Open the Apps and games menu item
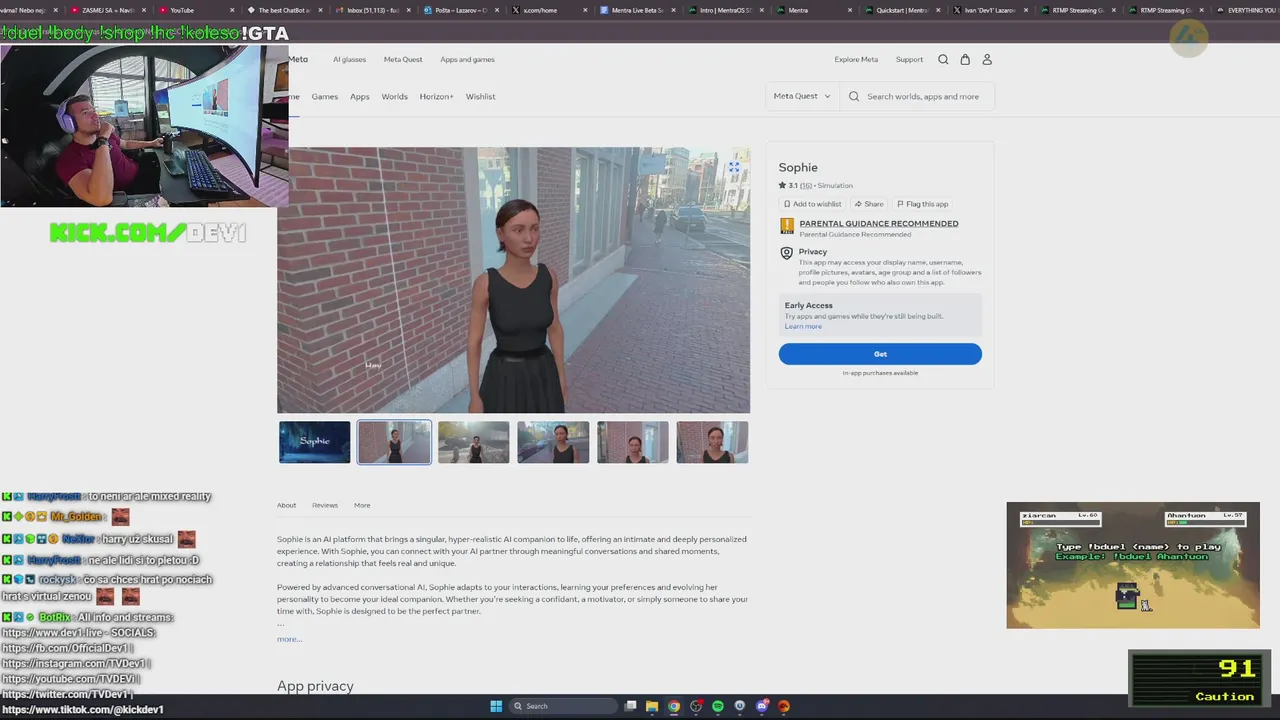 click(x=467, y=59)
